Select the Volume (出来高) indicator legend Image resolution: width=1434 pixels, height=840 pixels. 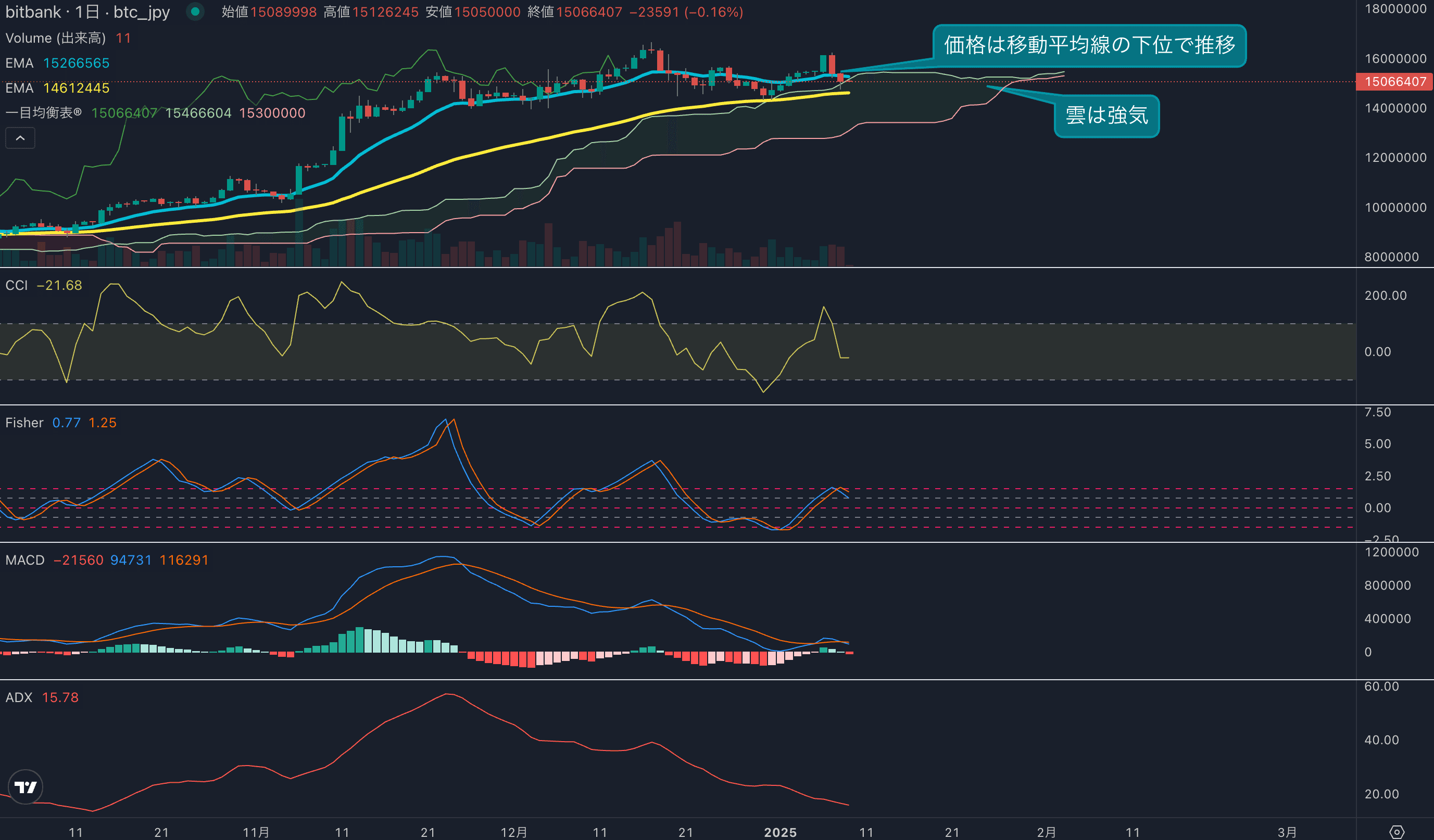pyautogui.click(x=55, y=38)
